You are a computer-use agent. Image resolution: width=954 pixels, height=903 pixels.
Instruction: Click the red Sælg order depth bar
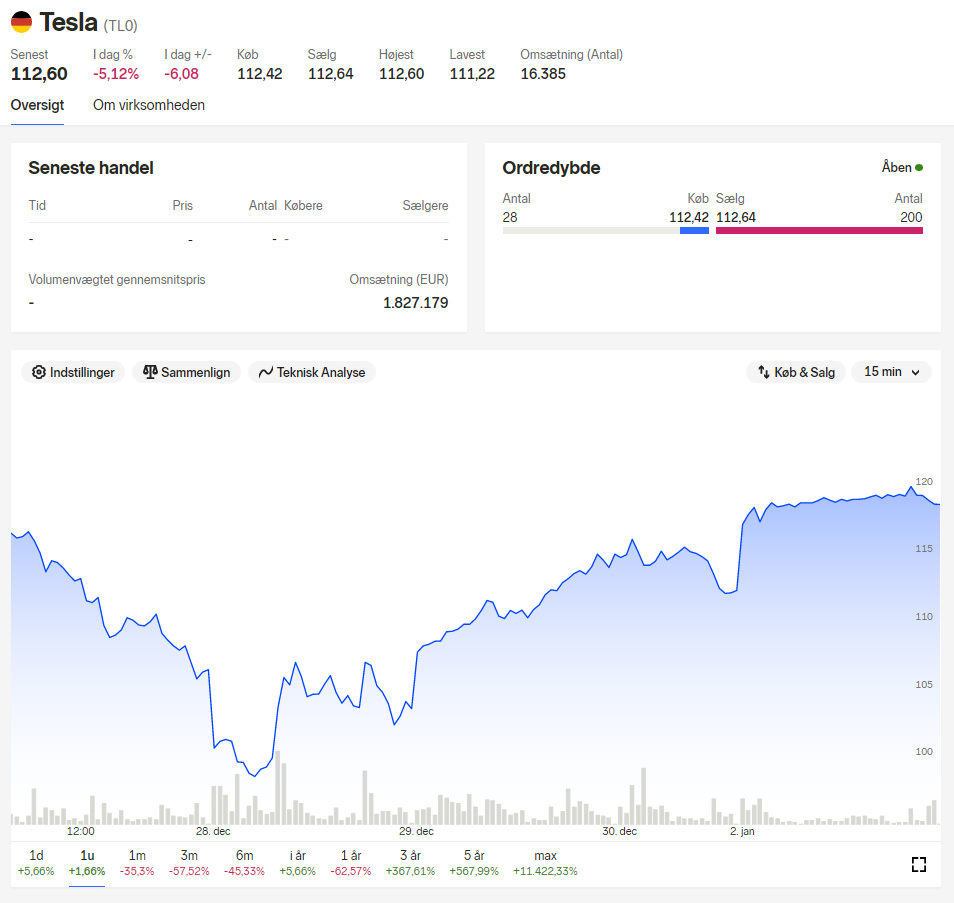[x=819, y=231]
